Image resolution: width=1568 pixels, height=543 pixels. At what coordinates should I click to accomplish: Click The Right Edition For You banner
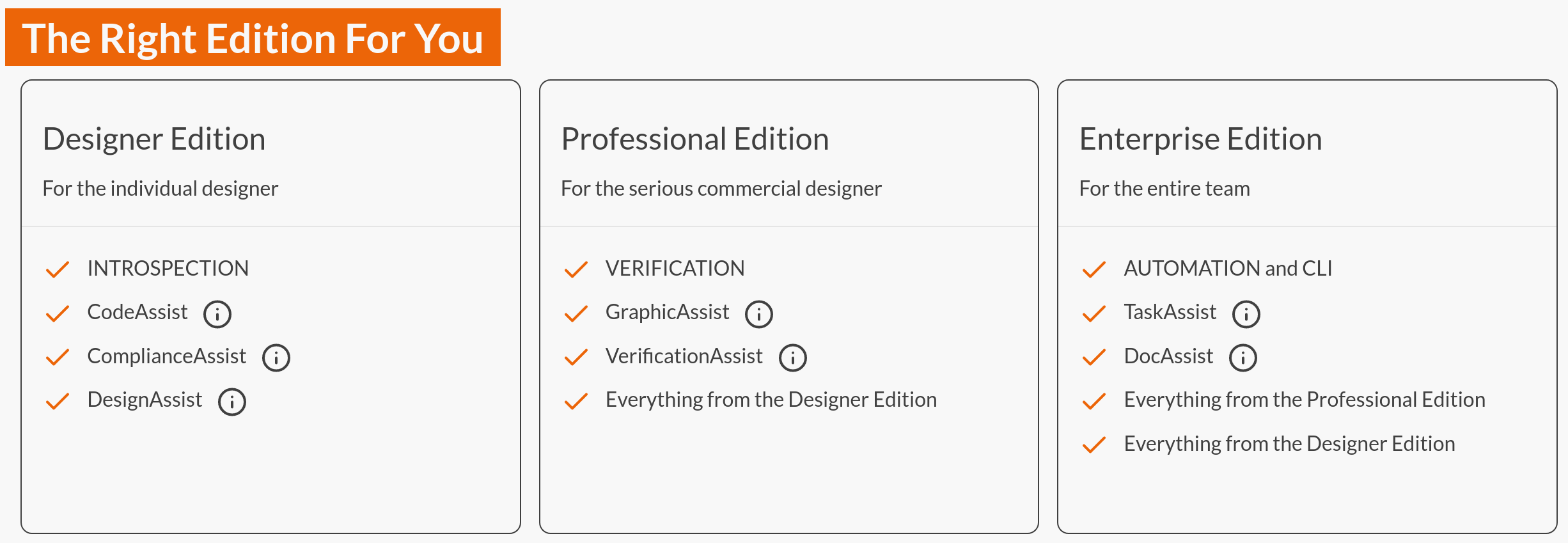pyautogui.click(x=253, y=37)
